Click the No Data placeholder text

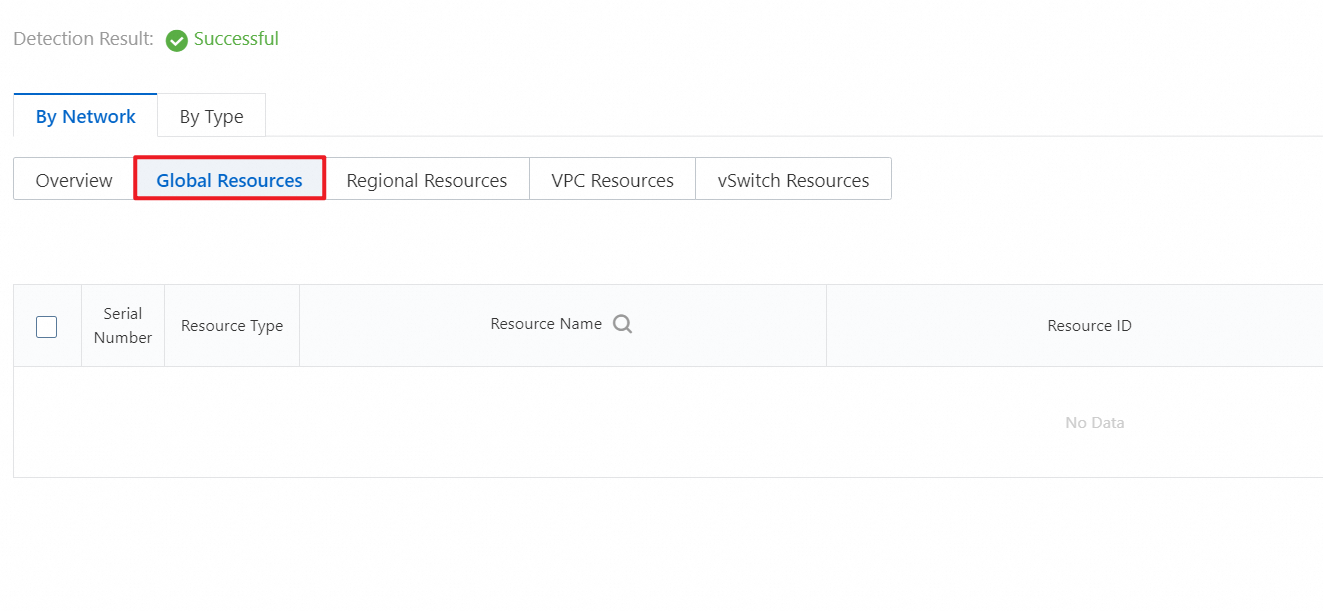coord(1095,423)
